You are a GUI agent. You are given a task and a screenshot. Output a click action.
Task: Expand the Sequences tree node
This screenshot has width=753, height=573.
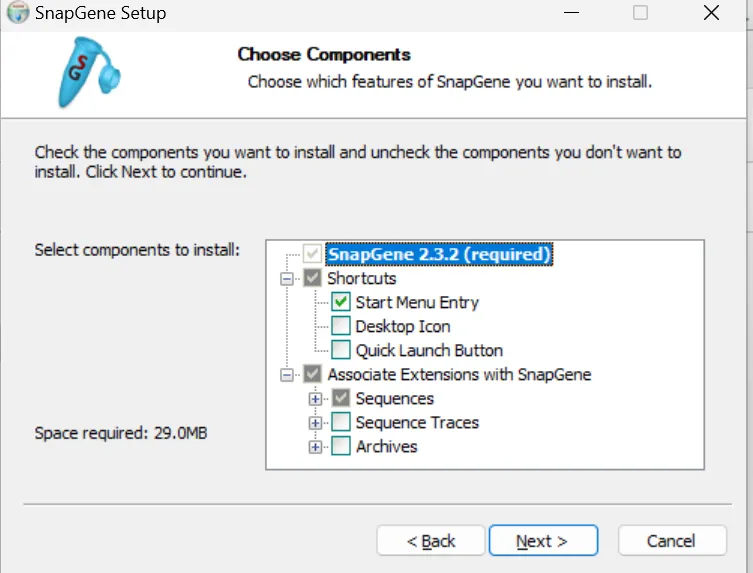pos(316,399)
